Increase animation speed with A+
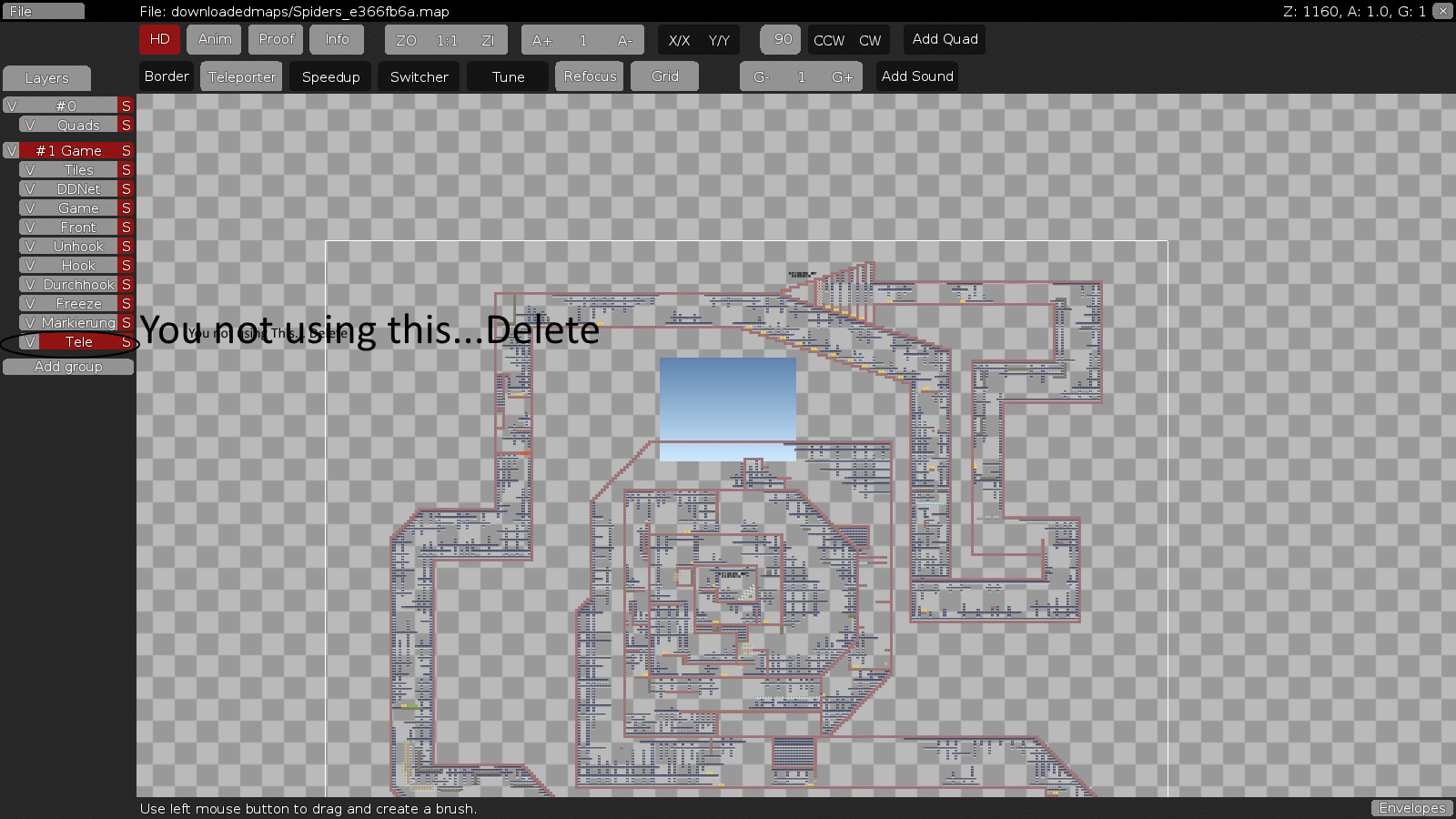Screen dimensions: 1456x819 click(541, 40)
